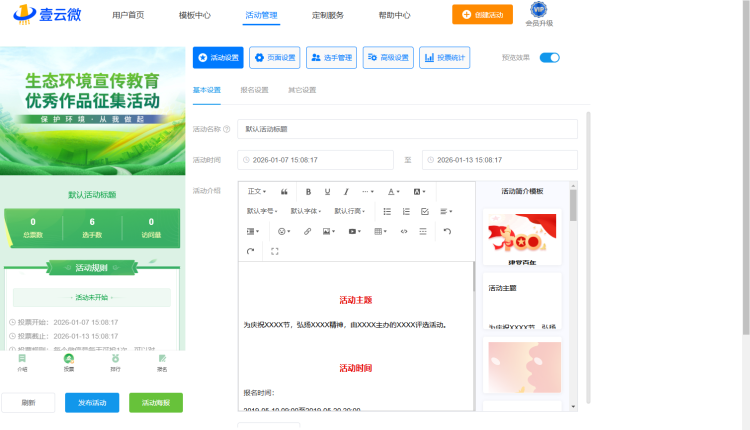The image size is (750, 430).
Task: Switch to the 报名设置 tab
Action: [x=254, y=90]
